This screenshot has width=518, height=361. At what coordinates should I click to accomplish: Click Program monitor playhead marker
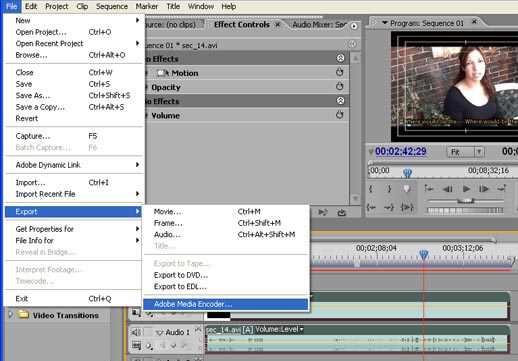[407, 173]
